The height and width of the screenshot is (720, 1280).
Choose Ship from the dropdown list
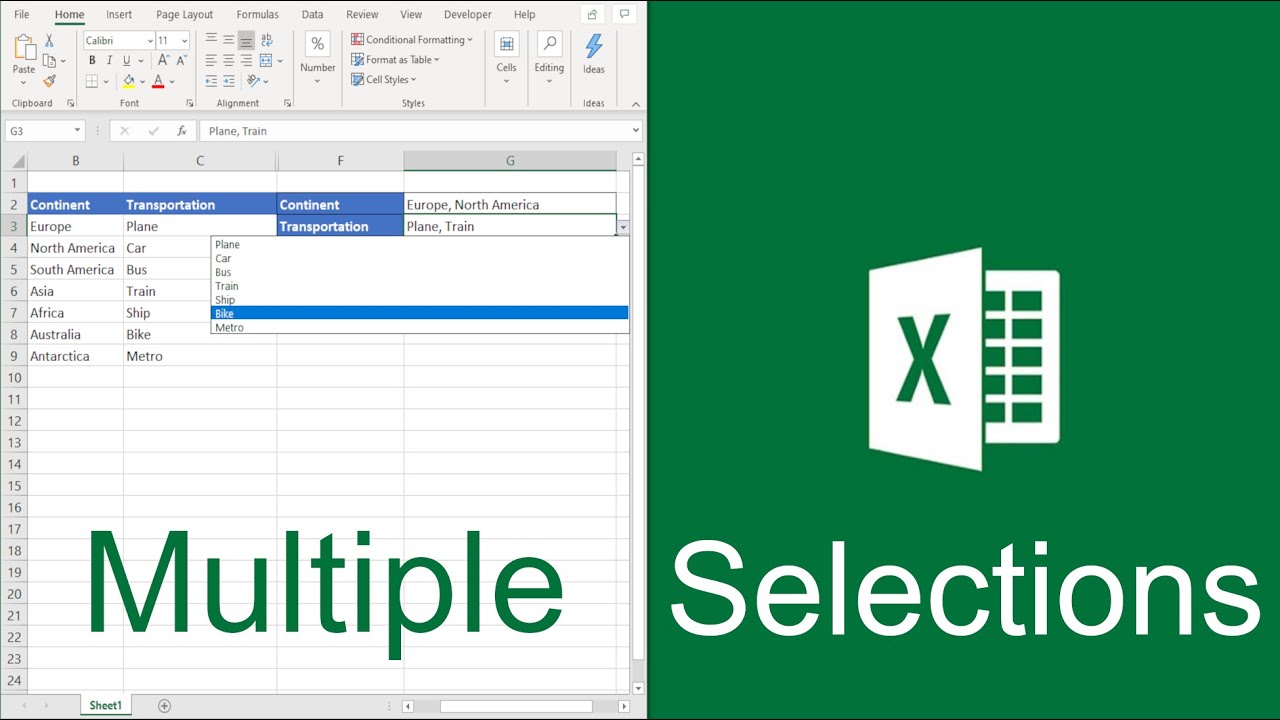(420, 300)
